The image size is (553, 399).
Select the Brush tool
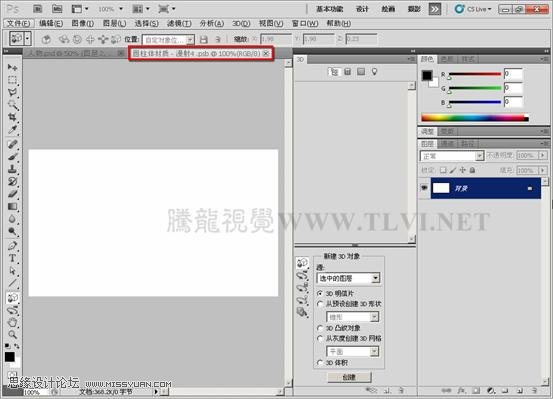(12, 156)
